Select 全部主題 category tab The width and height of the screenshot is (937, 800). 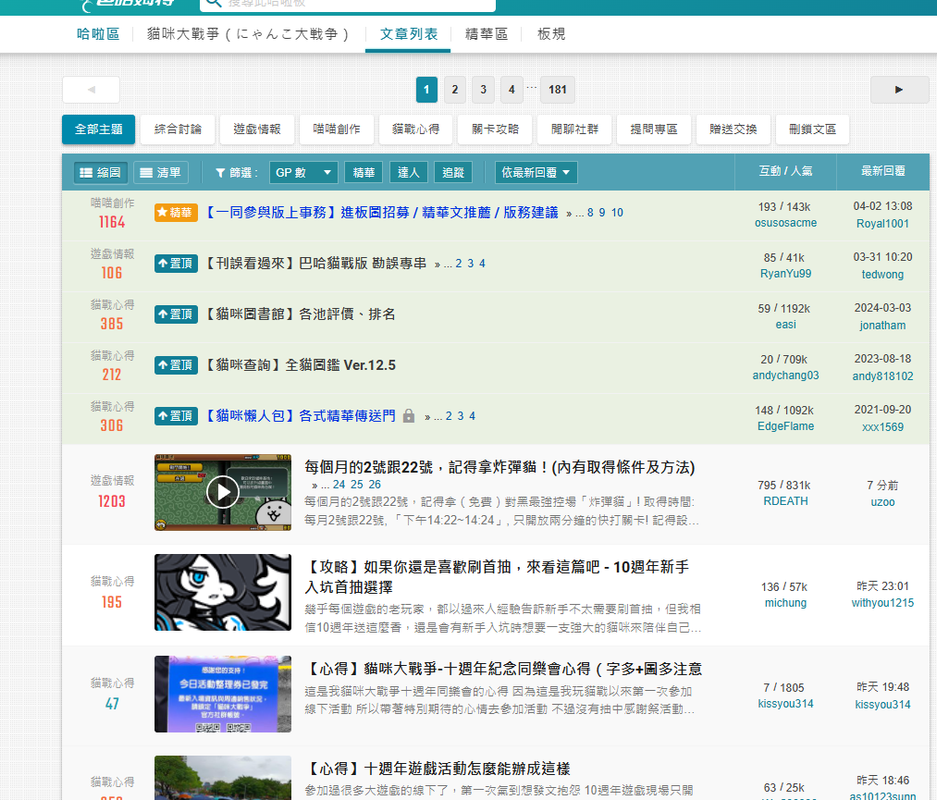coord(99,130)
